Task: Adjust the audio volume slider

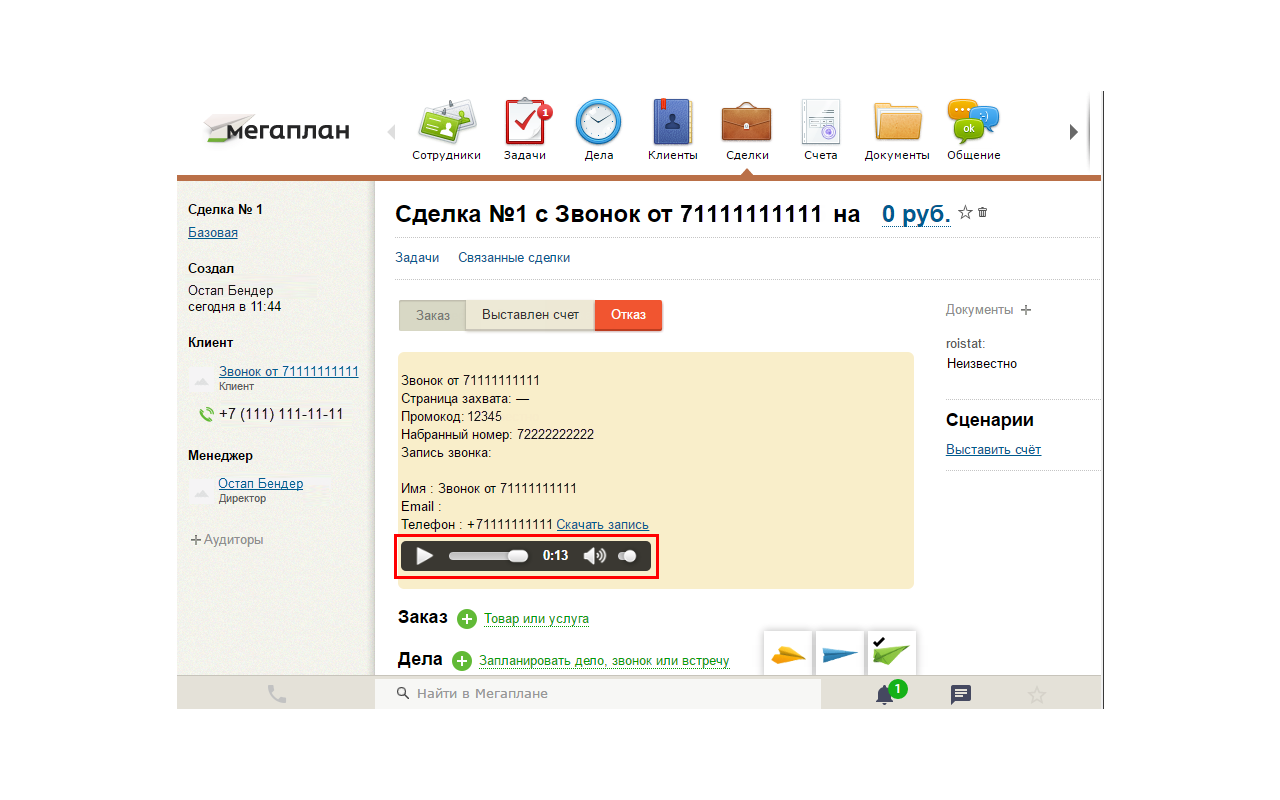Action: 627,556
